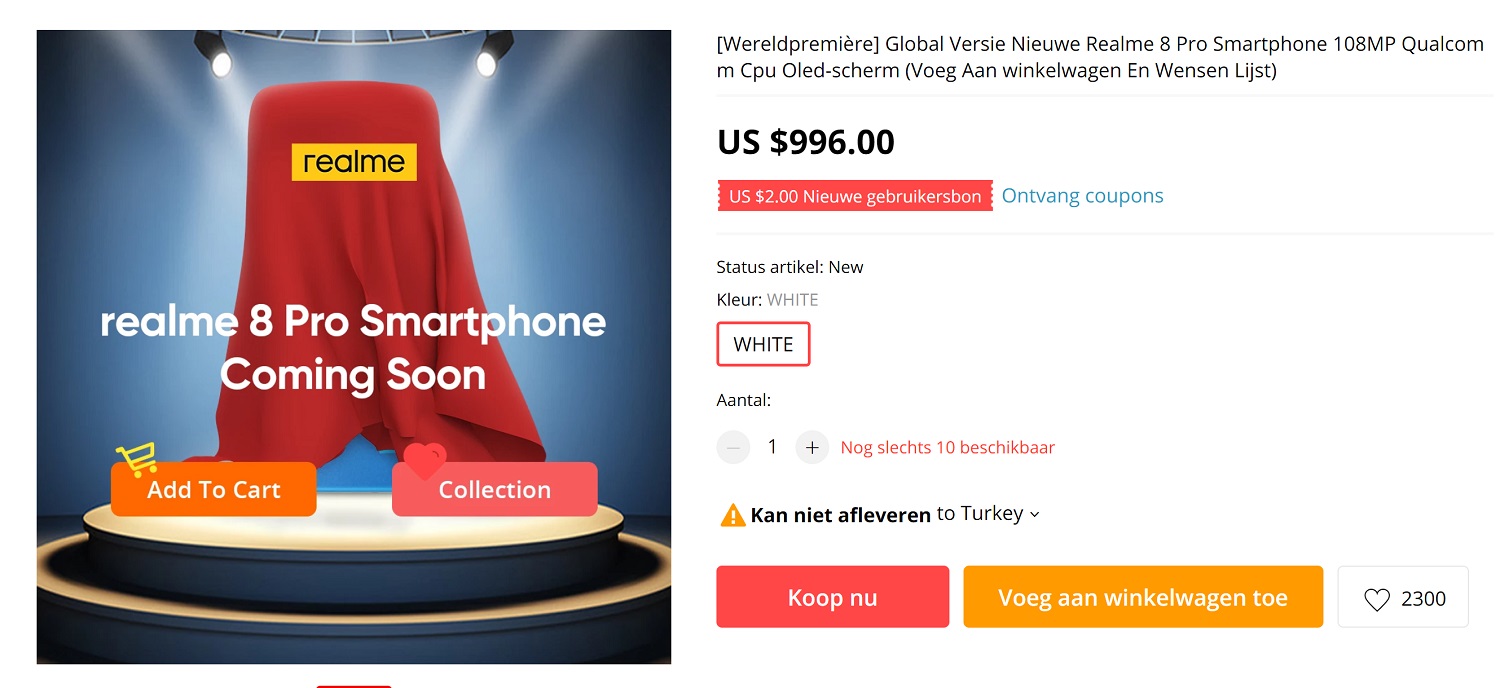Click the yellow shopping cart icon
The height and width of the screenshot is (688, 1500).
[x=136, y=460]
